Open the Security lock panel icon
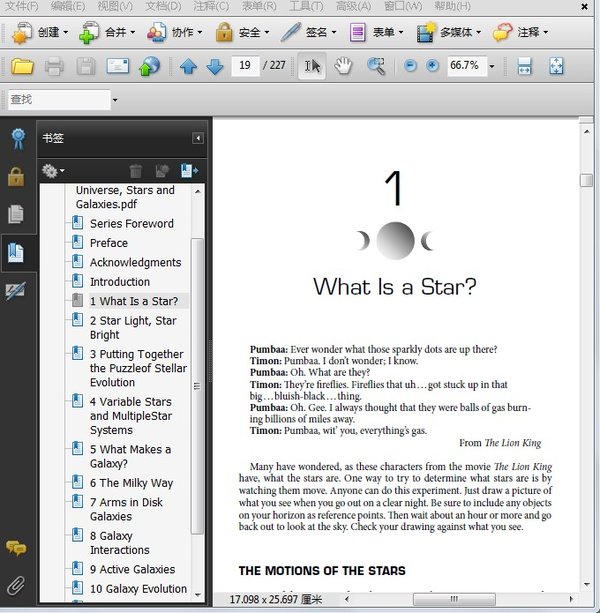 coord(16,176)
